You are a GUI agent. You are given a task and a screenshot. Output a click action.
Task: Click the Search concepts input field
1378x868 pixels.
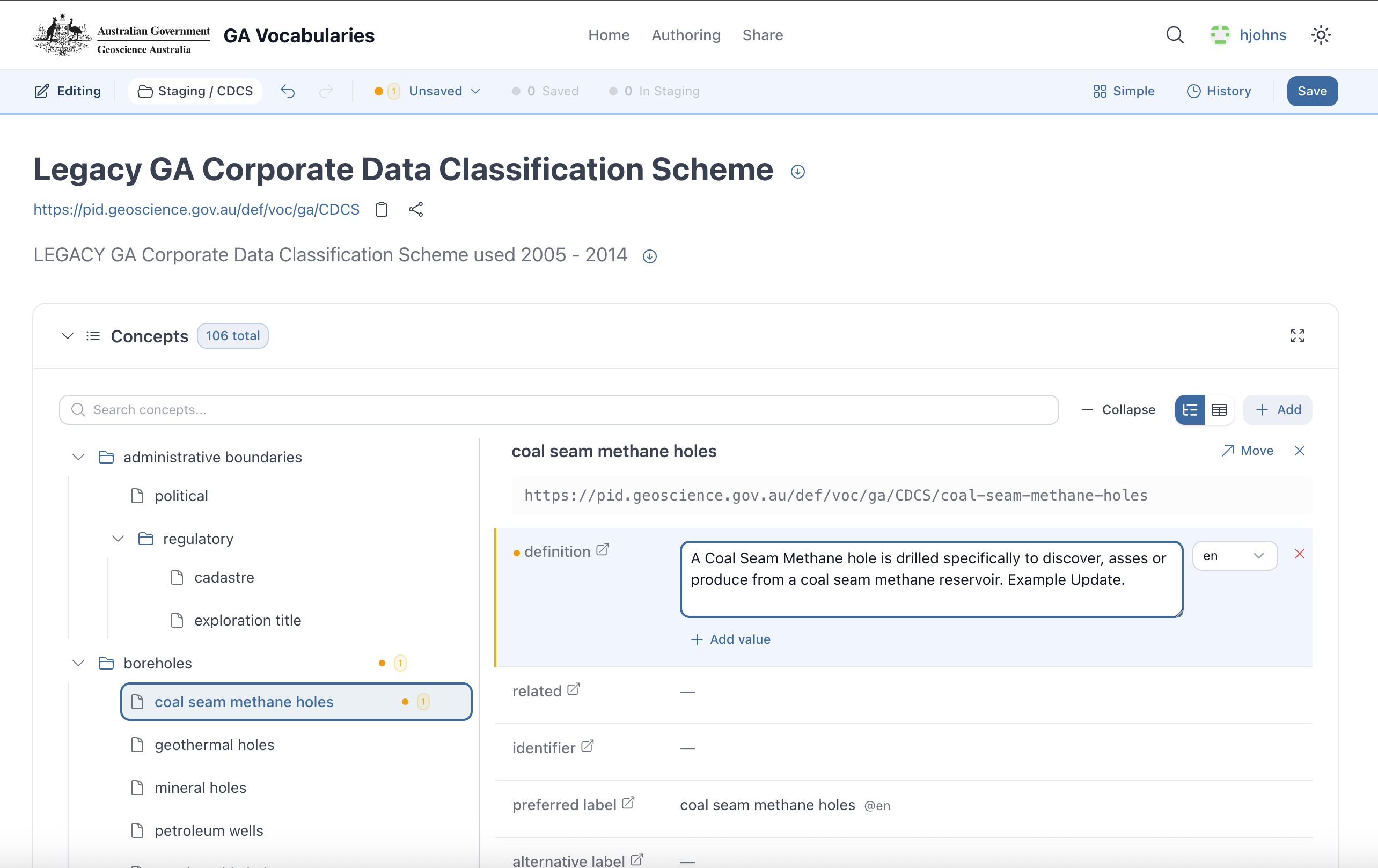point(559,410)
